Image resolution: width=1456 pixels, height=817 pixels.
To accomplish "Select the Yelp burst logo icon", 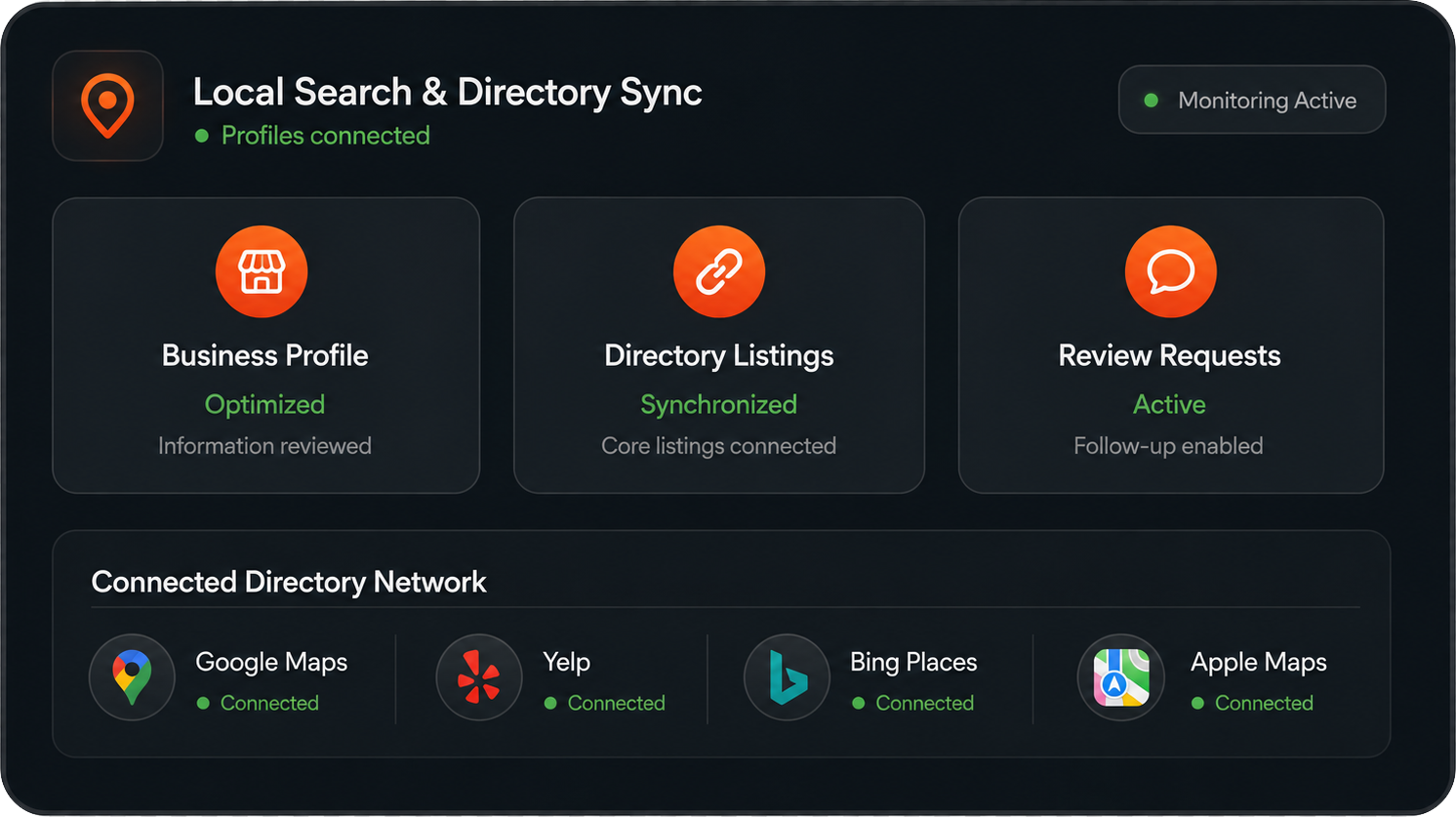I will point(479,677).
